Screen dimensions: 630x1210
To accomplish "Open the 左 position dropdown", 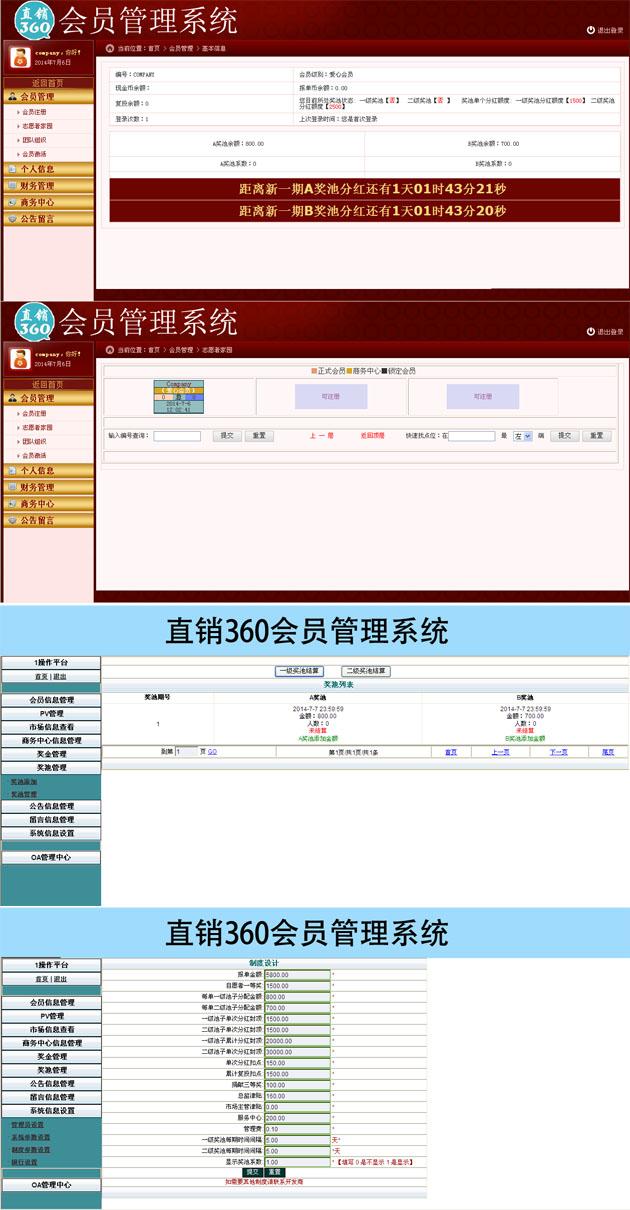I will click(523, 436).
